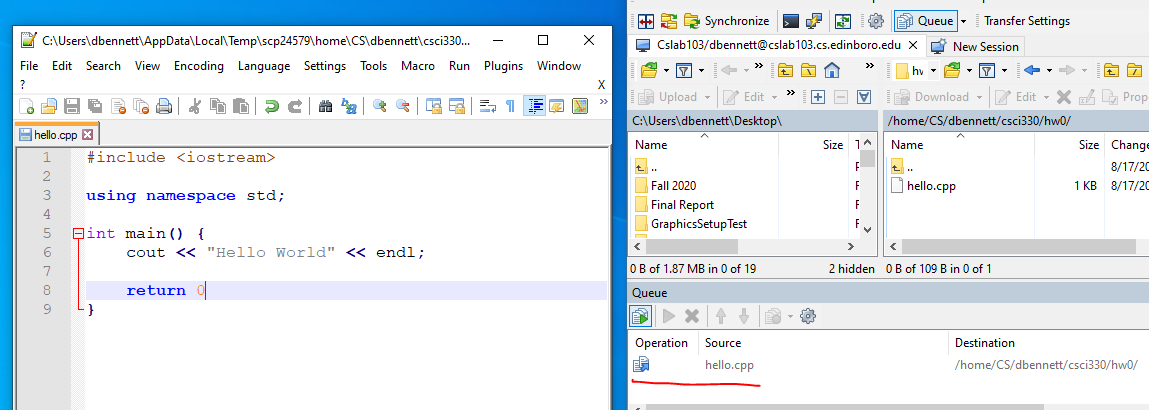Sort local panel by Name column
Image resolution: width=1149 pixels, height=410 pixels.
(703, 145)
